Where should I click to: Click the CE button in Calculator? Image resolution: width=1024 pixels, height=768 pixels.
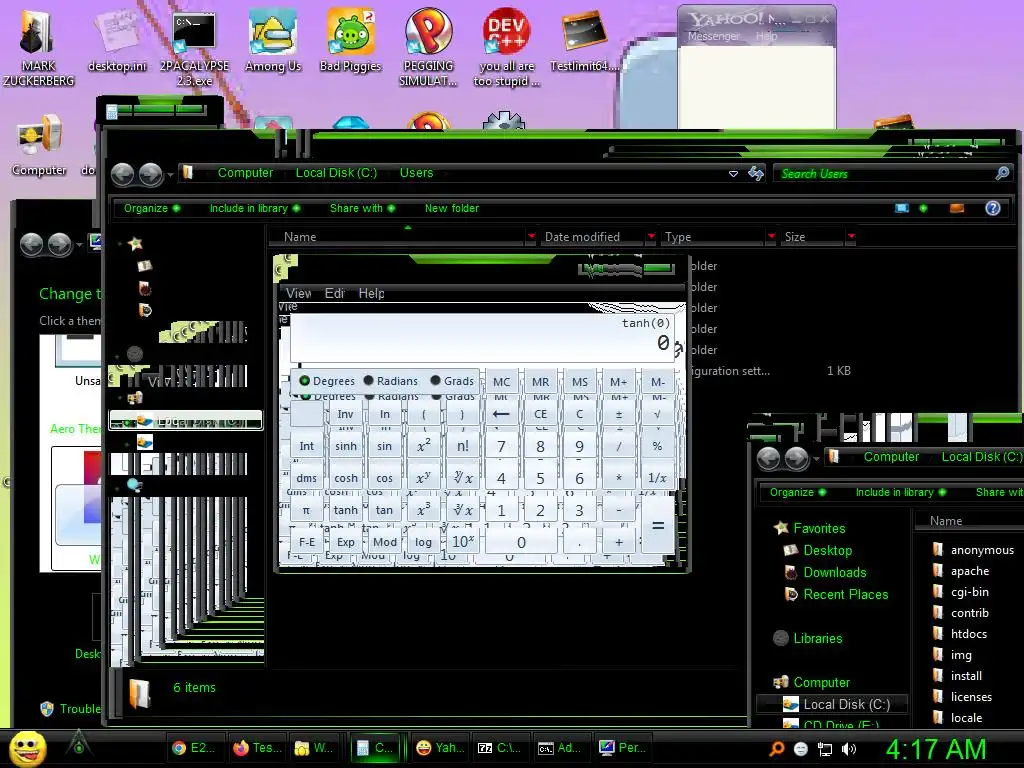[540, 414]
